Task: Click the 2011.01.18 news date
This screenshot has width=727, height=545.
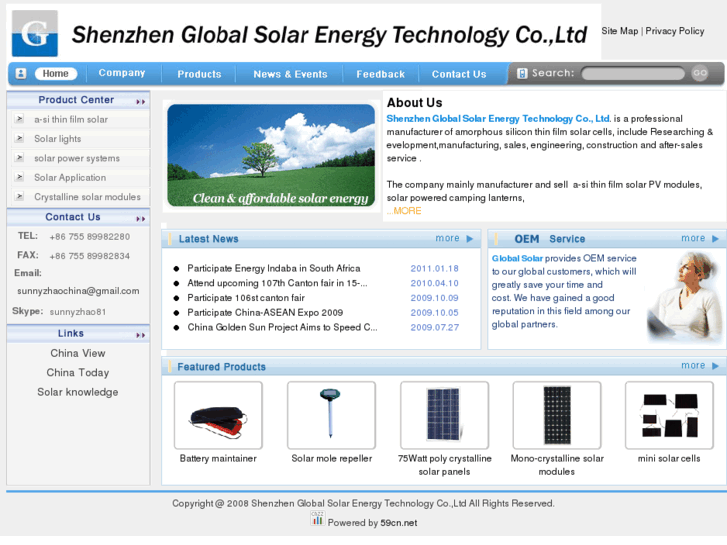Action: 434,269
